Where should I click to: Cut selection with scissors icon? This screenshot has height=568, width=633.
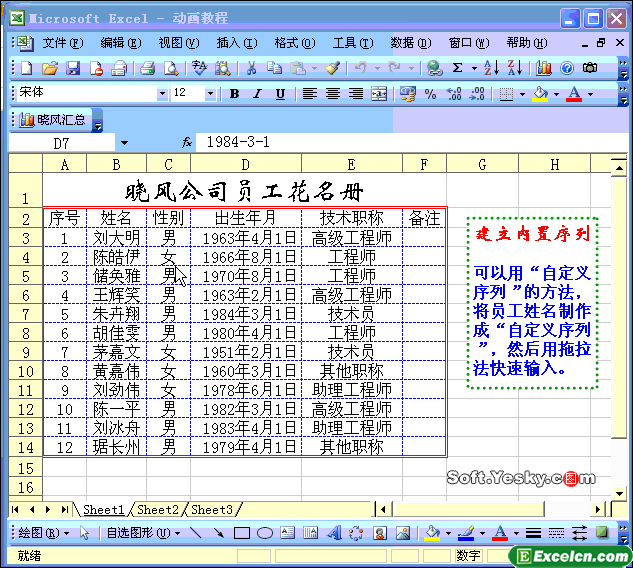point(251,68)
